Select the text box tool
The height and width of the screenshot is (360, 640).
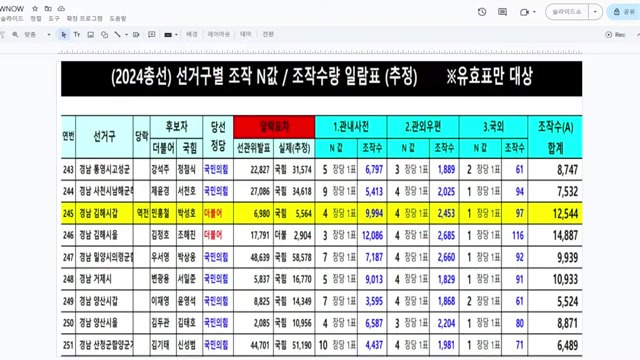[x=77, y=35]
